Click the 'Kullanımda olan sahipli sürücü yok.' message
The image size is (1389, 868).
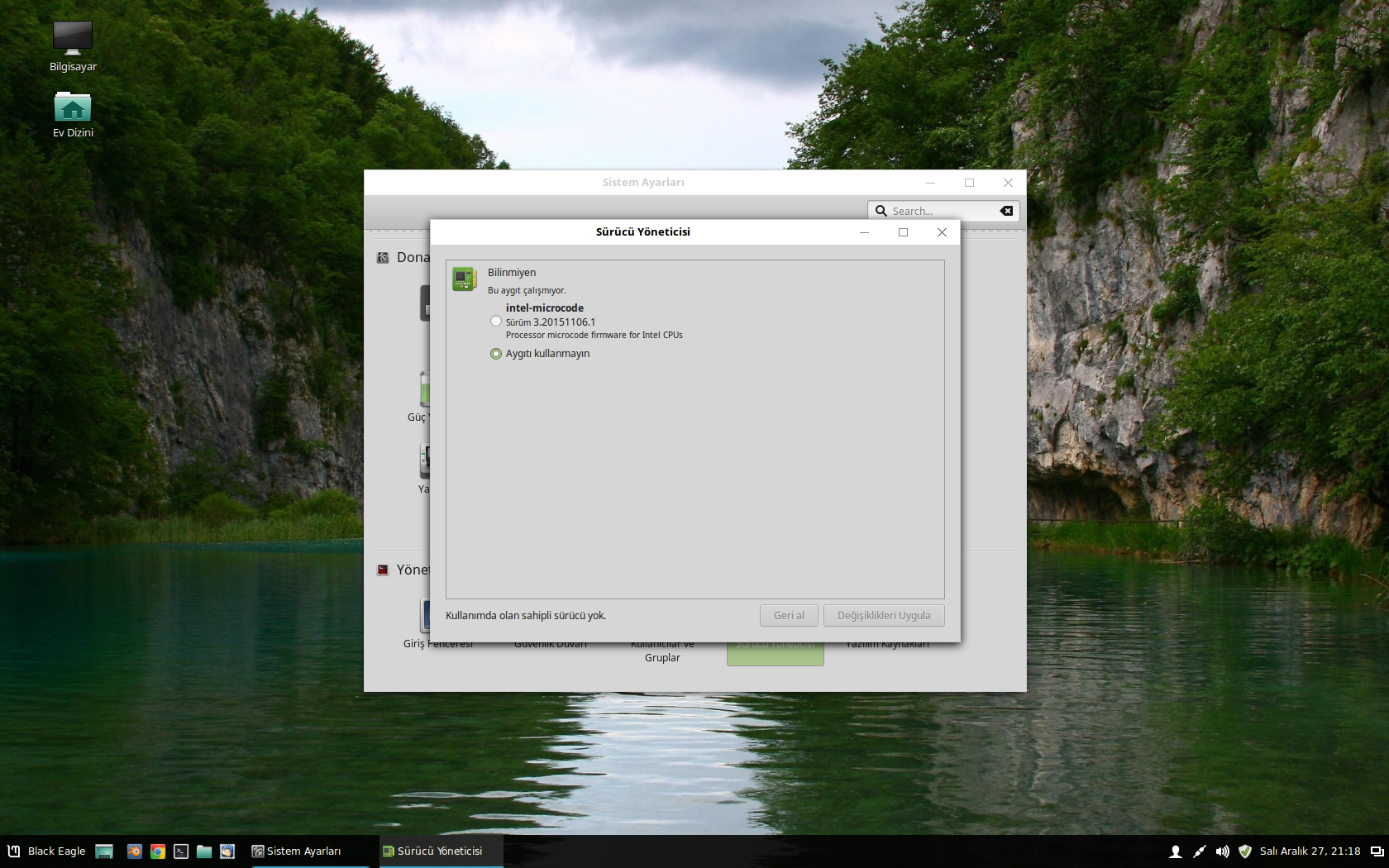526,616
